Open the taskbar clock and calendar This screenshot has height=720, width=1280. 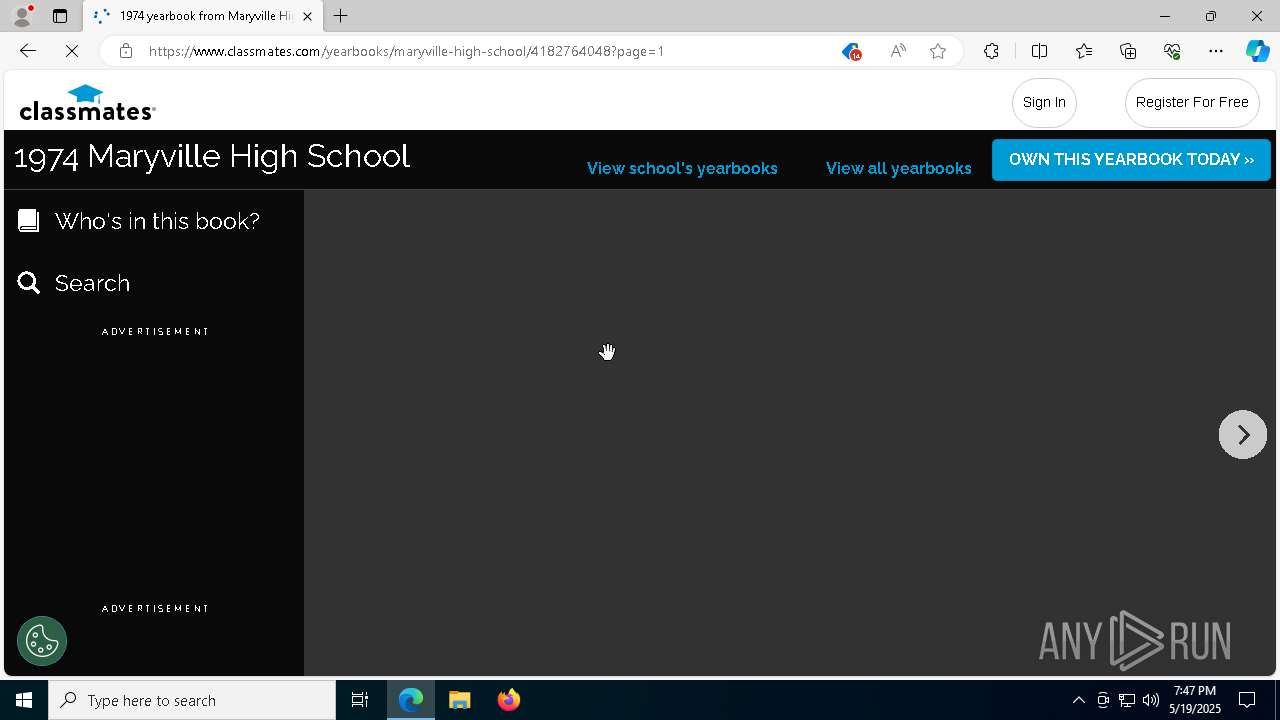click(1195, 700)
